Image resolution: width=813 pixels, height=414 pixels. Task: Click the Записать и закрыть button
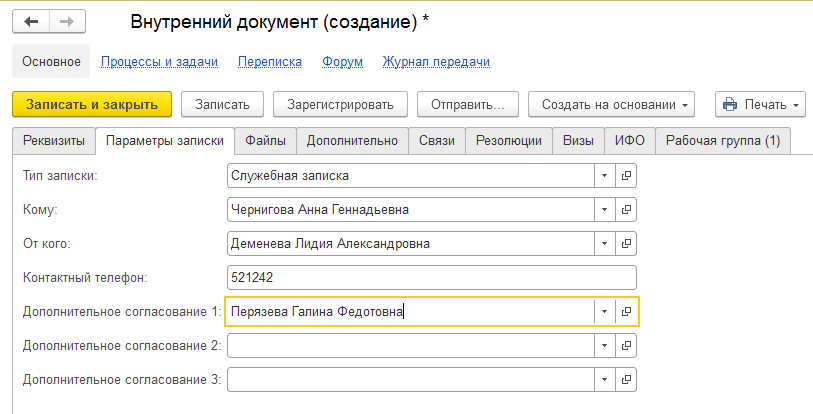coord(92,104)
